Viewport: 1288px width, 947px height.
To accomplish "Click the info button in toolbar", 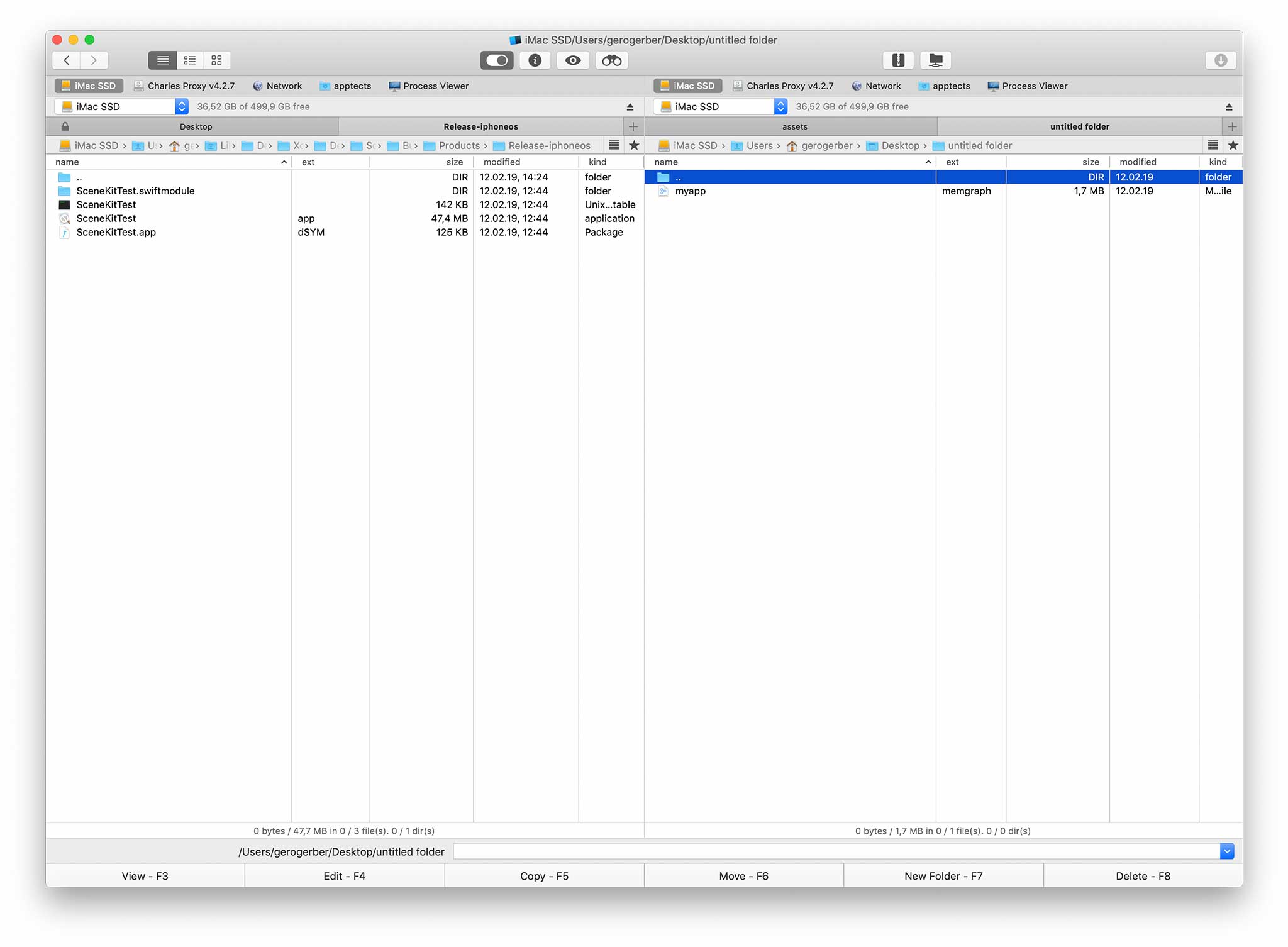I will coord(535,60).
